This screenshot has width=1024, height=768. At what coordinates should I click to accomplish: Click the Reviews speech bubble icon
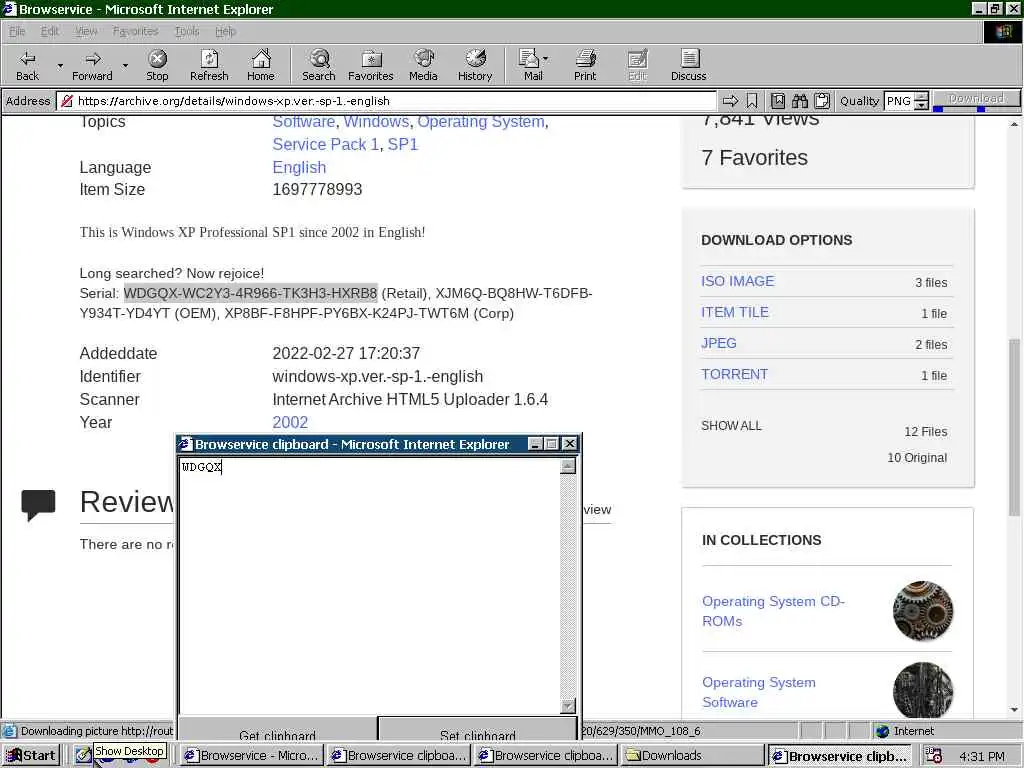point(39,505)
